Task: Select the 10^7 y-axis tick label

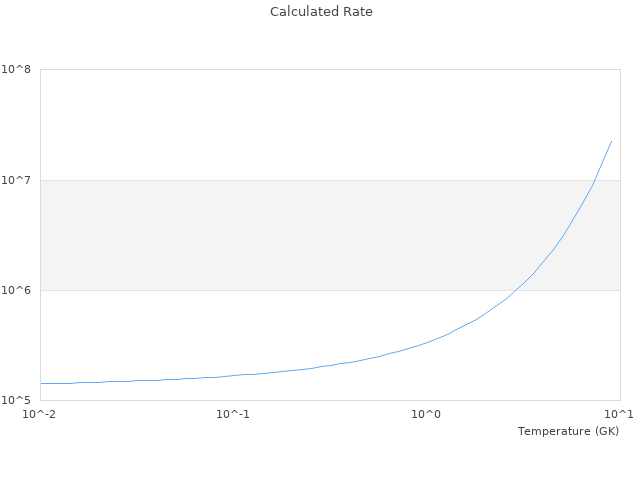Action: pos(16,180)
